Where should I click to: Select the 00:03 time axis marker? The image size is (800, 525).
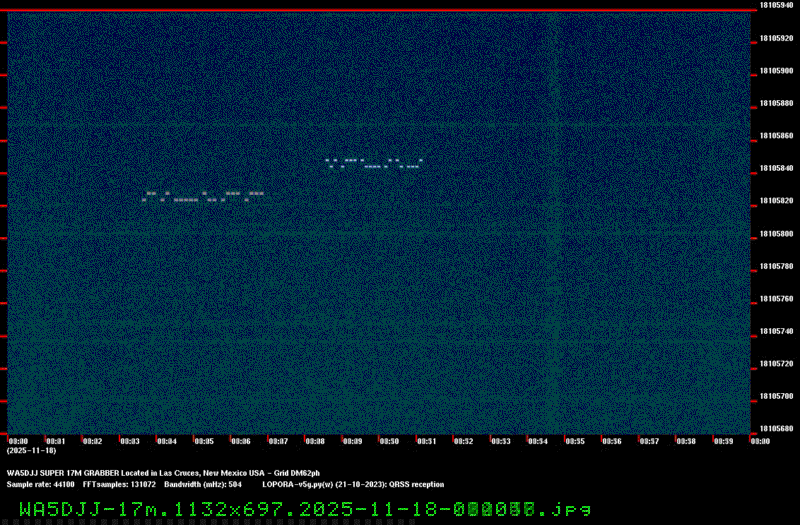pos(130,441)
